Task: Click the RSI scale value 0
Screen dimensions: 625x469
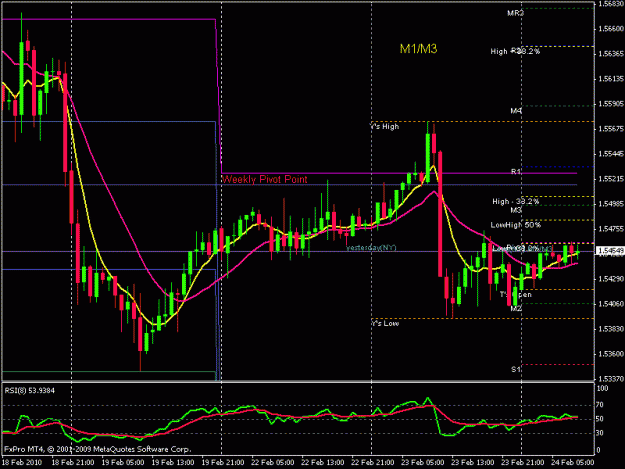Action: 600,450
